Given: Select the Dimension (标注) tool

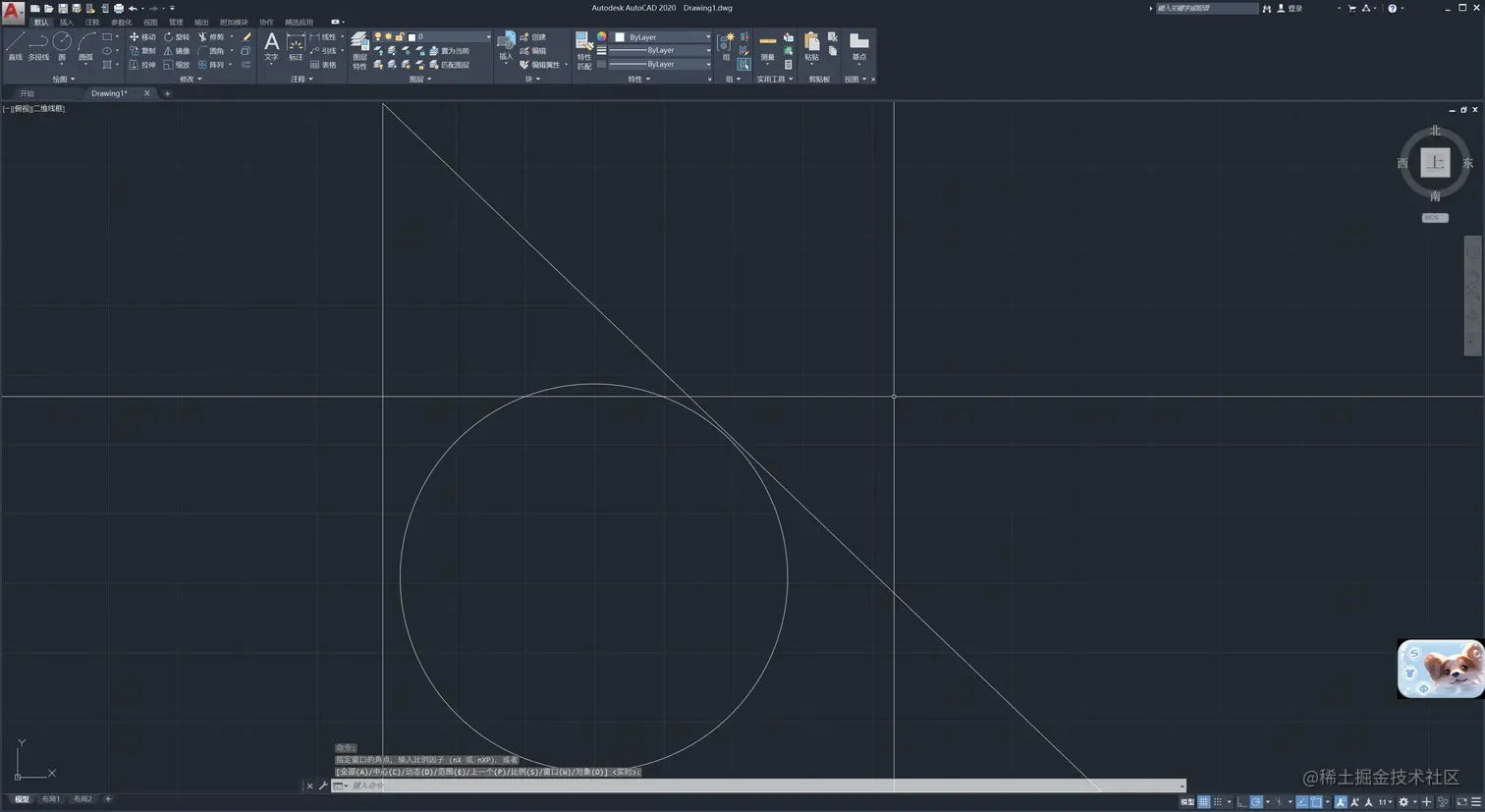Looking at the screenshot, I should 296,46.
